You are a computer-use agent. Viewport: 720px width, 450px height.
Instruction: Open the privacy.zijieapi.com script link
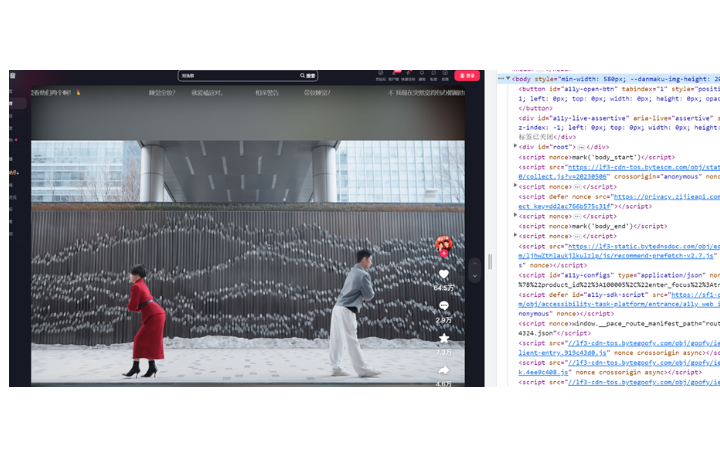[x=667, y=197]
